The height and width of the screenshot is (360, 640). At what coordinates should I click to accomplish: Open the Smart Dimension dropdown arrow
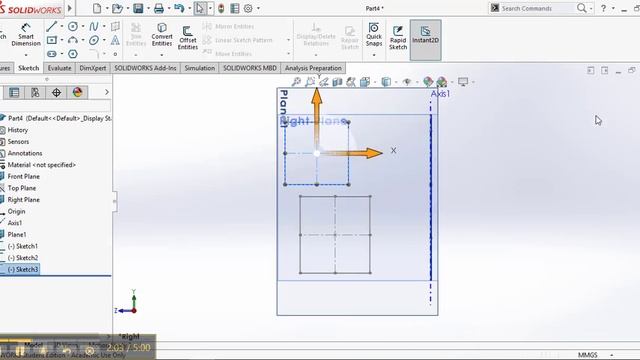tap(26, 54)
